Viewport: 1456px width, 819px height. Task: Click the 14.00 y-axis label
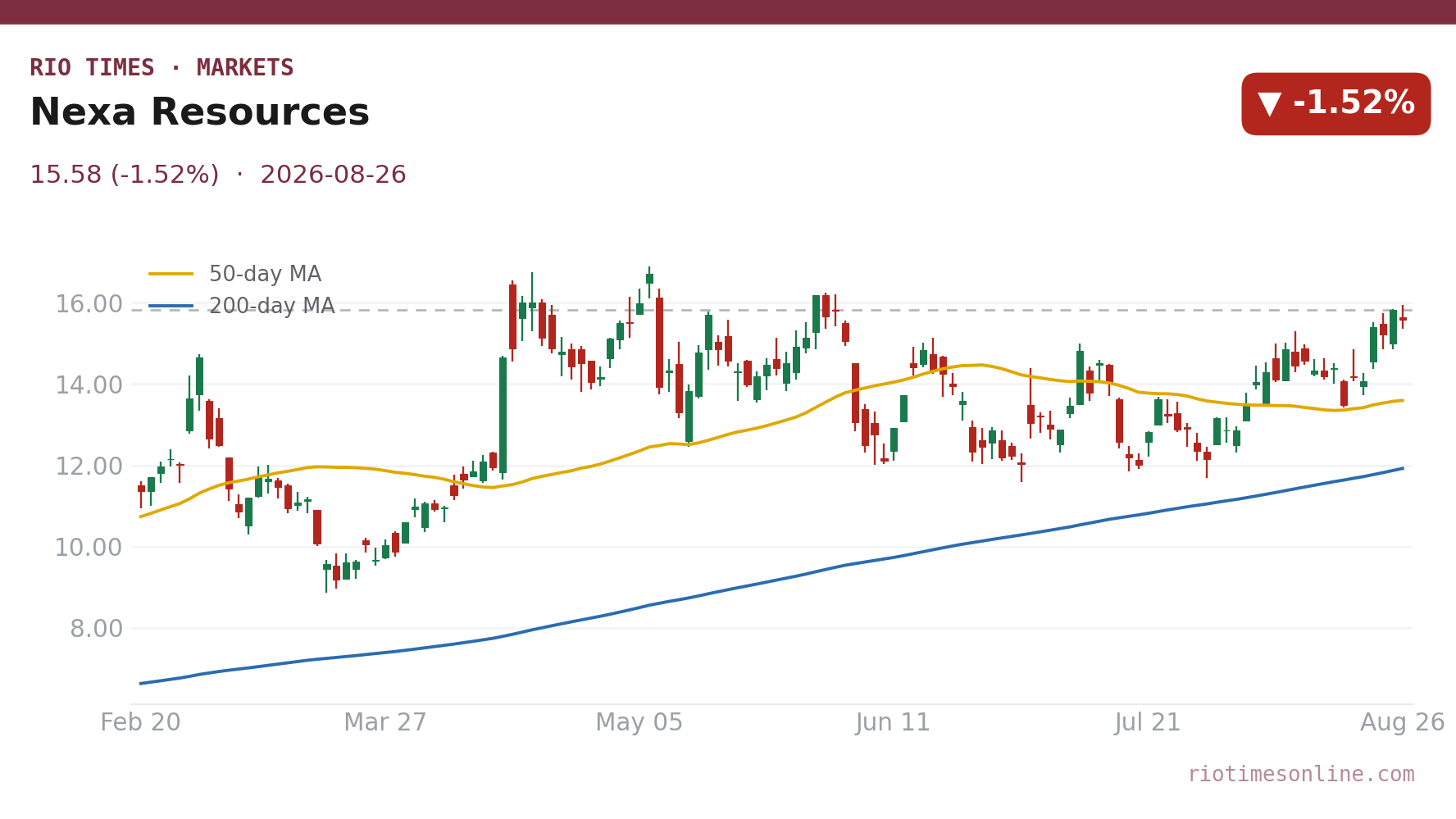click(x=89, y=385)
